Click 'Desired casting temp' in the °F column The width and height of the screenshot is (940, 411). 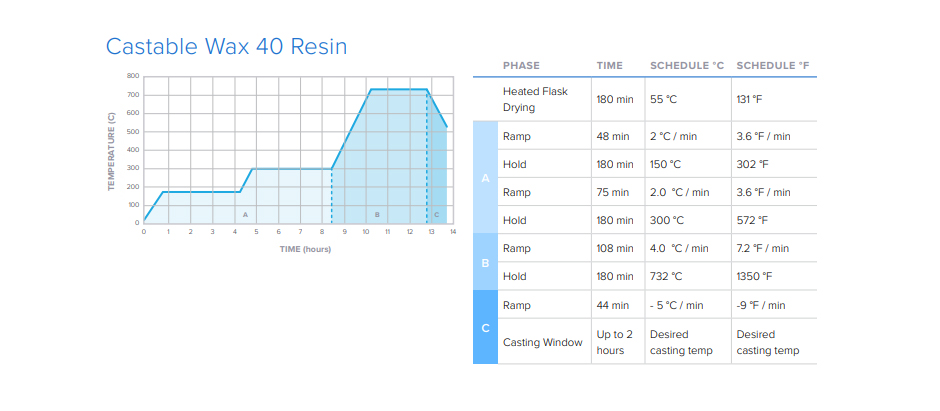pyautogui.click(x=767, y=342)
